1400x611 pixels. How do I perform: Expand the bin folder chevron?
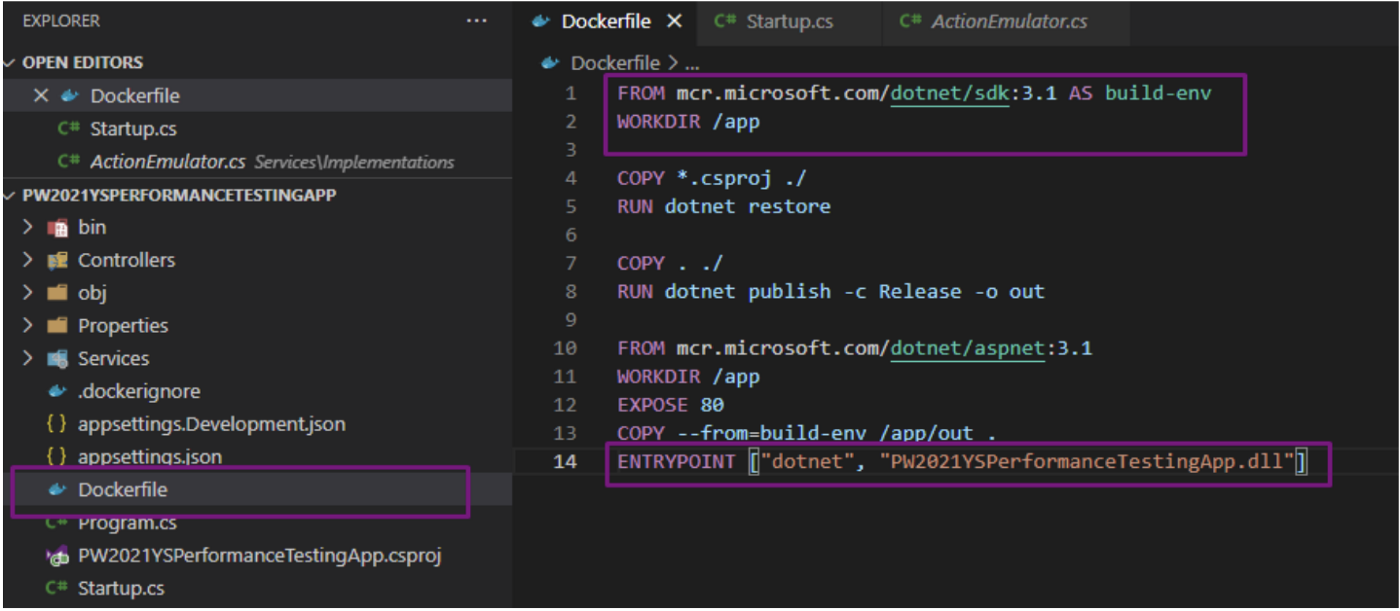click(28, 227)
